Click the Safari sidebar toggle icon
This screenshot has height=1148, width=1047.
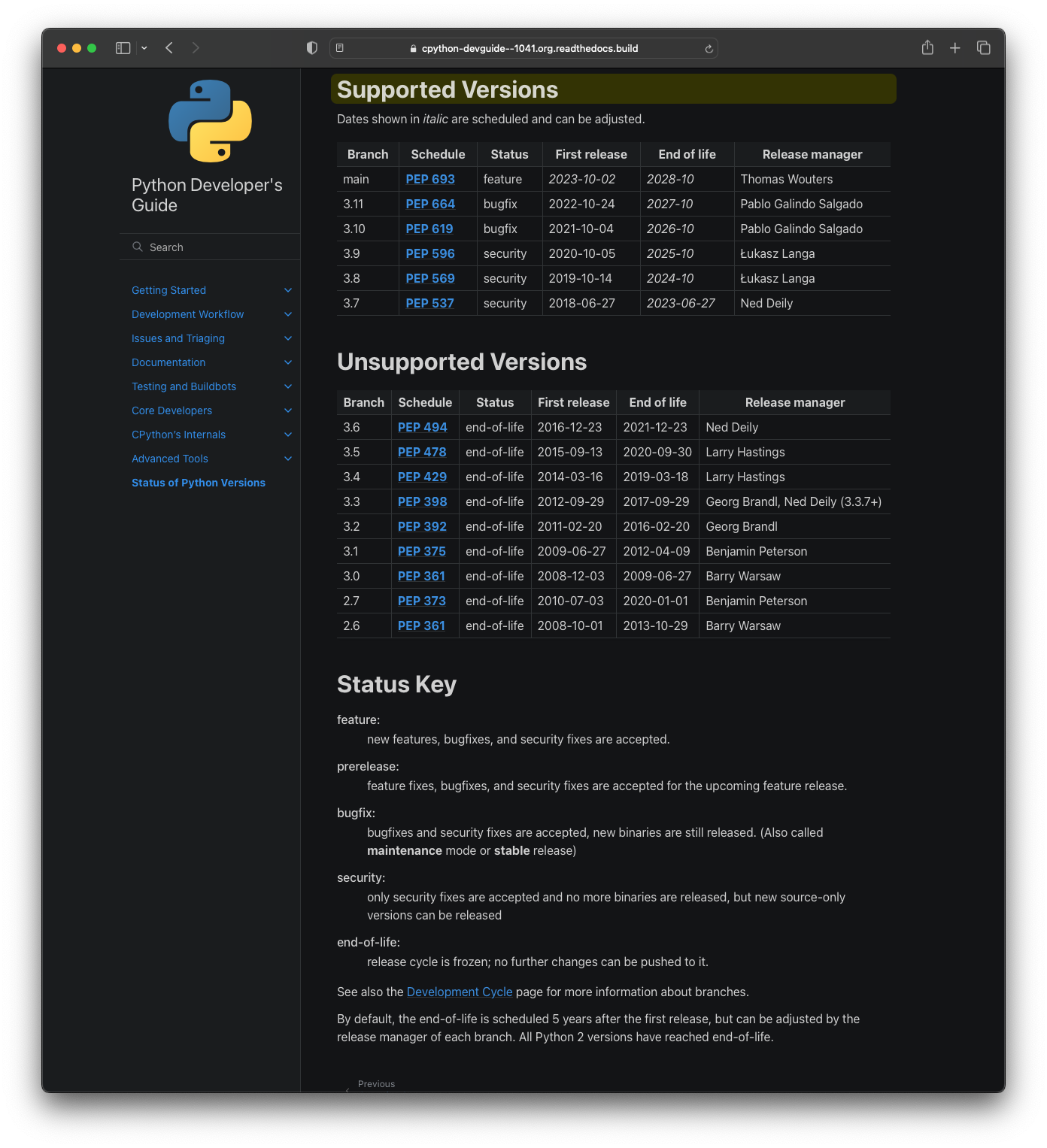point(123,48)
